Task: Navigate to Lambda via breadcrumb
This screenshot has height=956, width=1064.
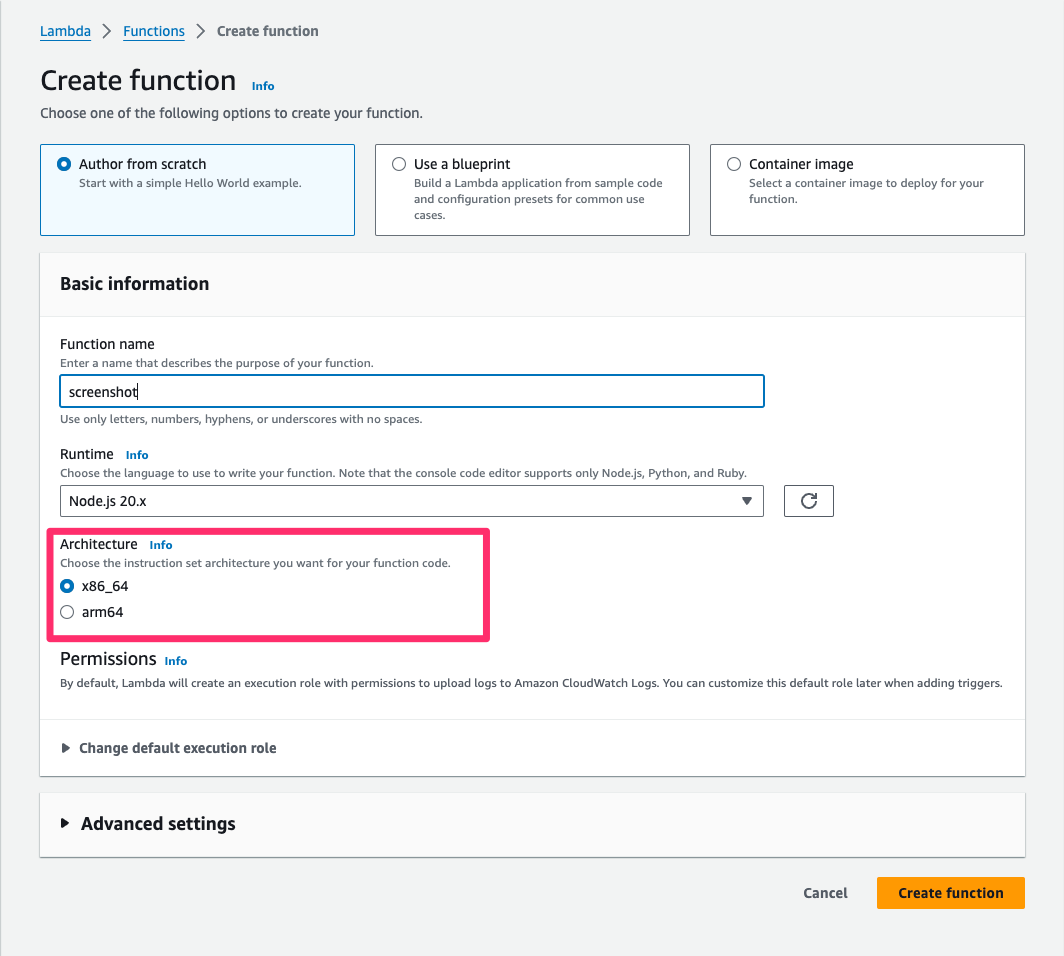Action: click(65, 31)
